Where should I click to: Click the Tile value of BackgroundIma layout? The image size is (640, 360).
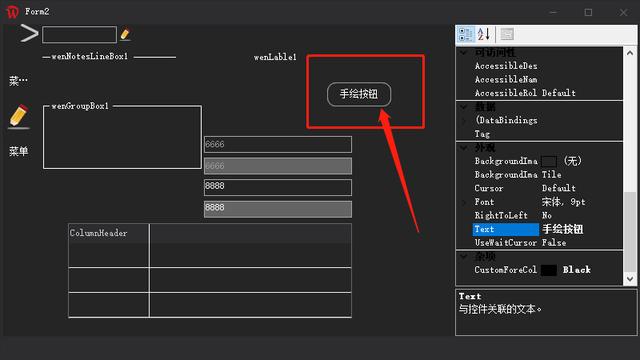551,175
